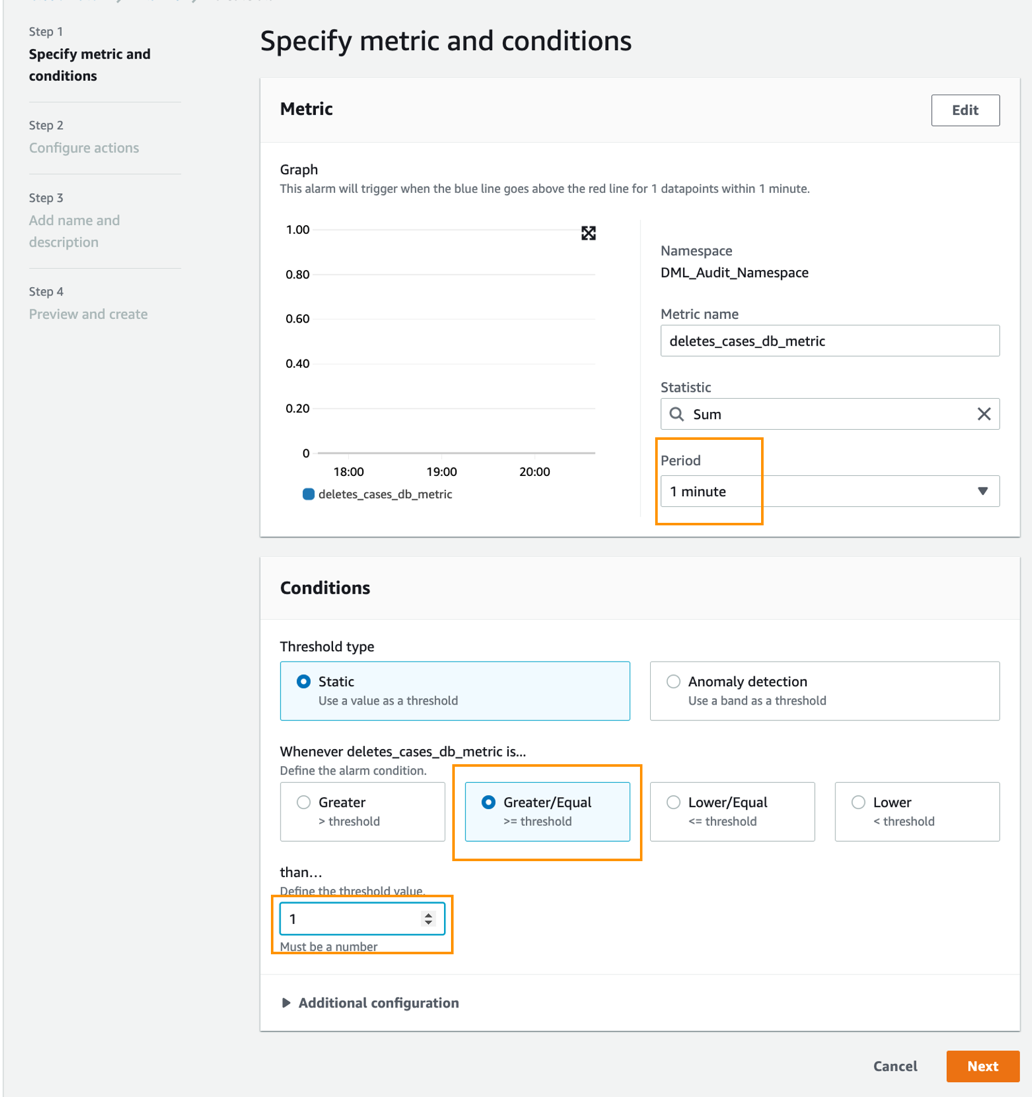Click the Statistic combo box
Viewport: 1032px width, 1097px height.
pyautogui.click(x=829, y=414)
